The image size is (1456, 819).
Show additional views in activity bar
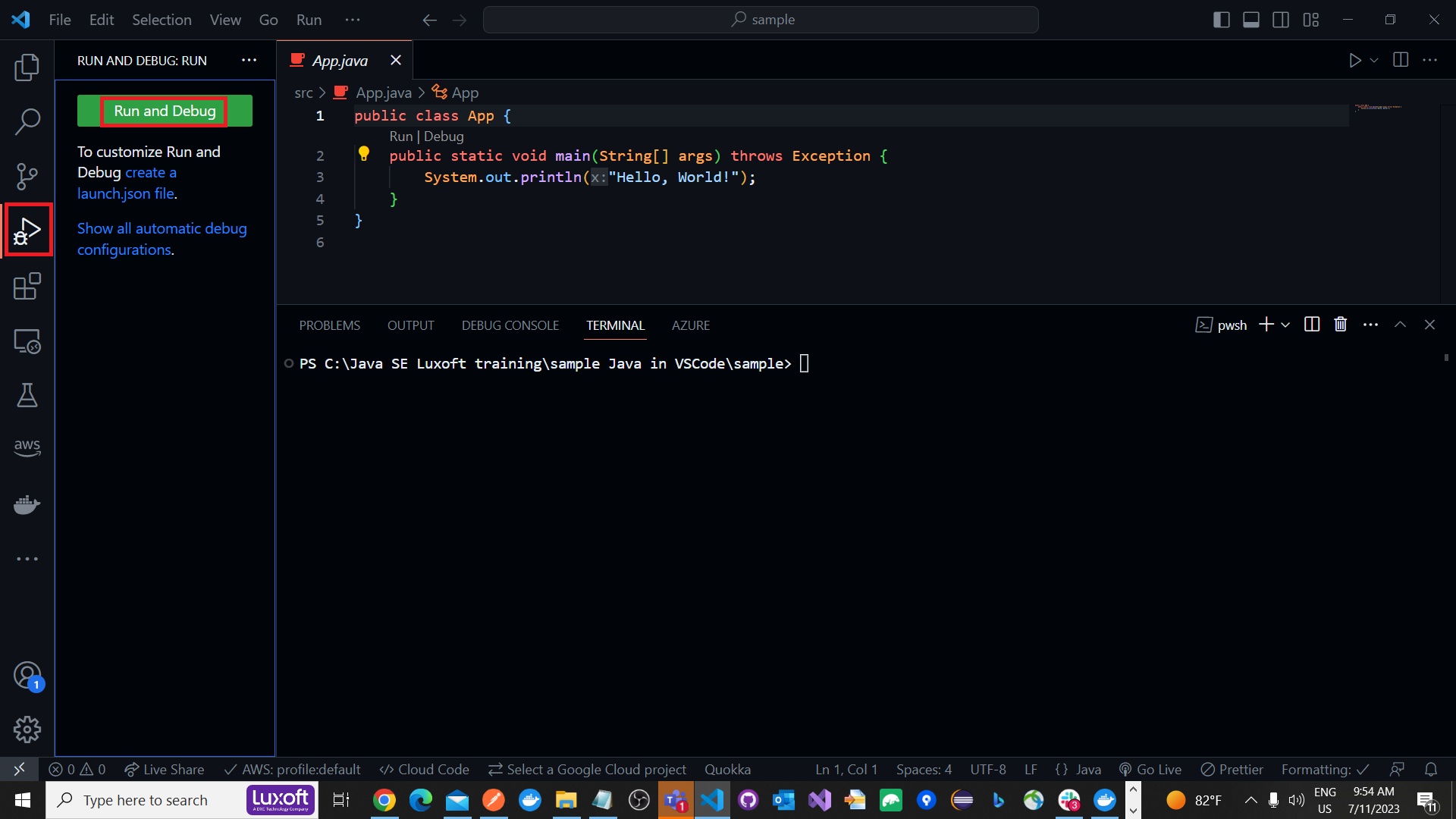pos(27,559)
